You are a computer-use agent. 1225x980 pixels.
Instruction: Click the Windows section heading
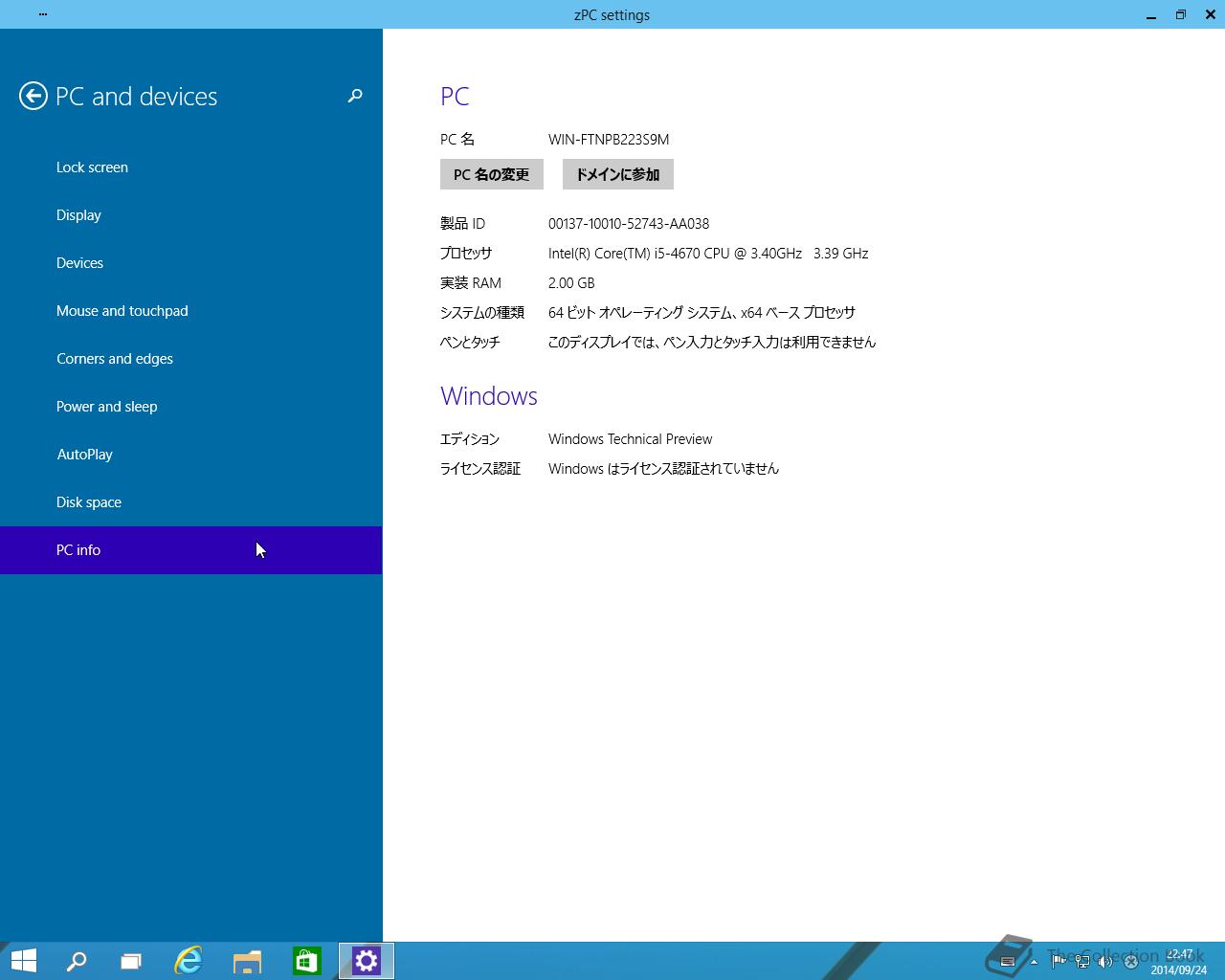(x=489, y=396)
